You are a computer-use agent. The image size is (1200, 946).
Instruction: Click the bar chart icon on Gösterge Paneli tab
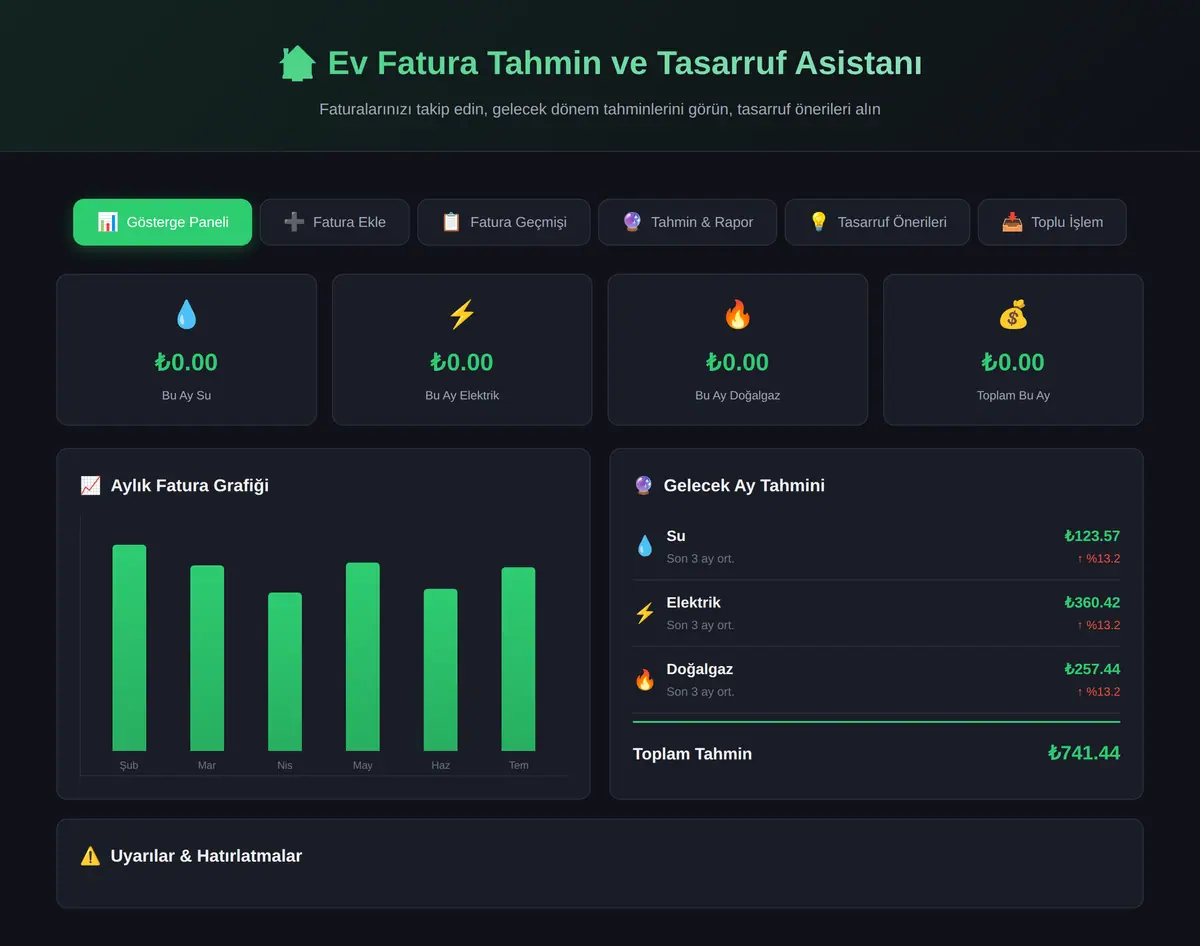point(108,222)
